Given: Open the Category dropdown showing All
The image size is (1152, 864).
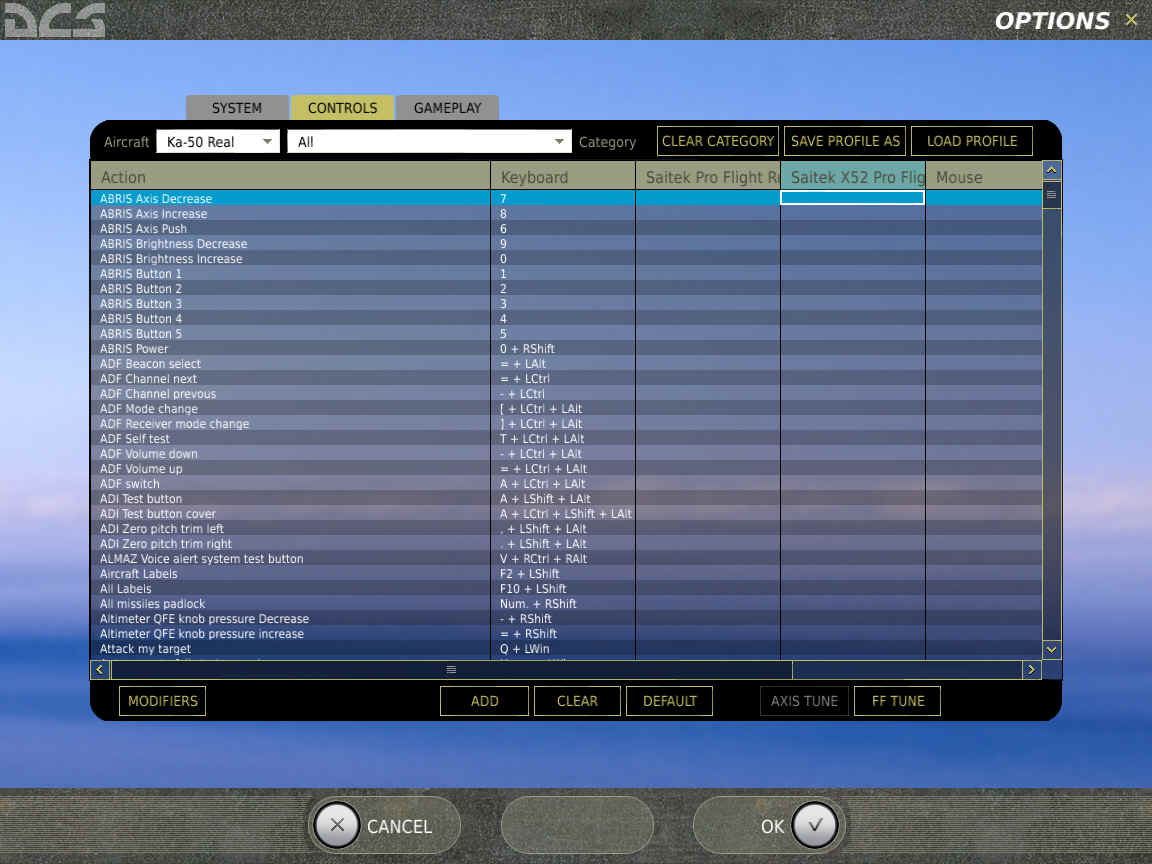Looking at the screenshot, I should tap(429, 142).
